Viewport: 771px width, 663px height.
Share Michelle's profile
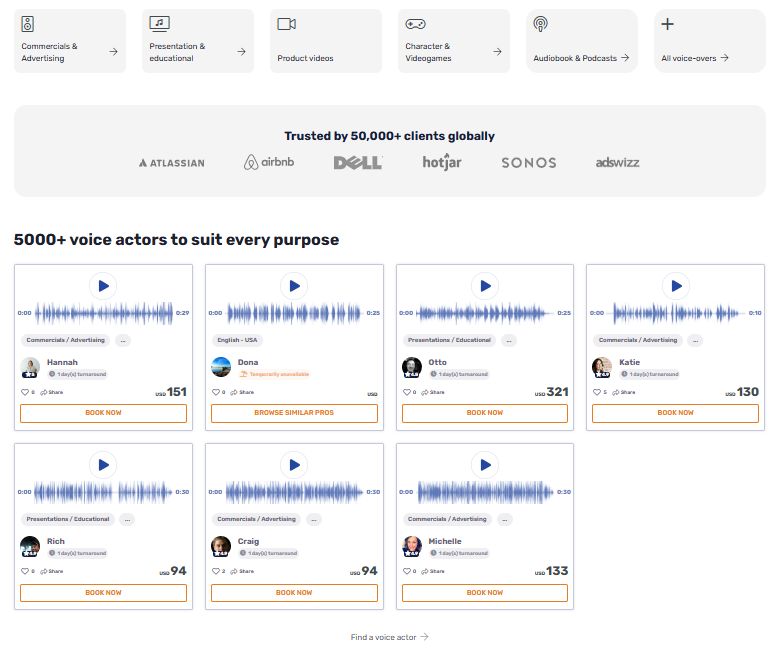[x=433, y=572]
